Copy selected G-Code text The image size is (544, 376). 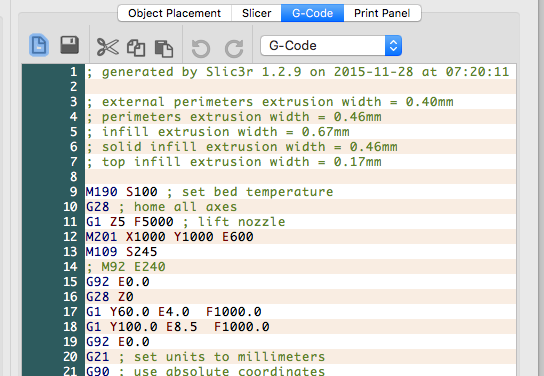point(136,48)
